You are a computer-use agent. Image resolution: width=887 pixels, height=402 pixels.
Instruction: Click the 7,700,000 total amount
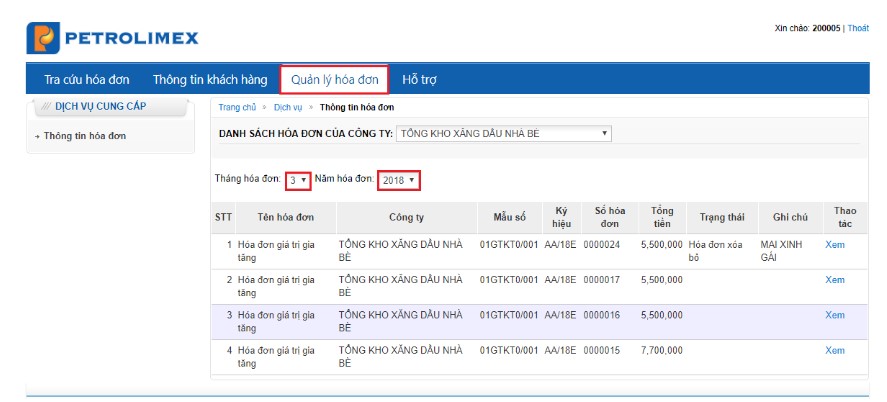click(662, 350)
